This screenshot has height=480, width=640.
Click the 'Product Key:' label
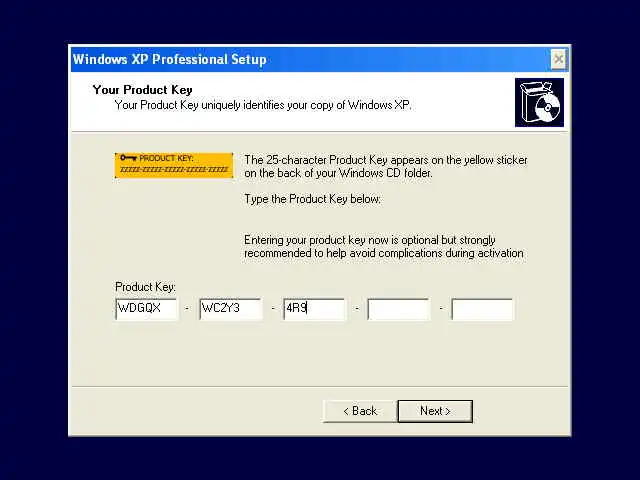point(145,287)
